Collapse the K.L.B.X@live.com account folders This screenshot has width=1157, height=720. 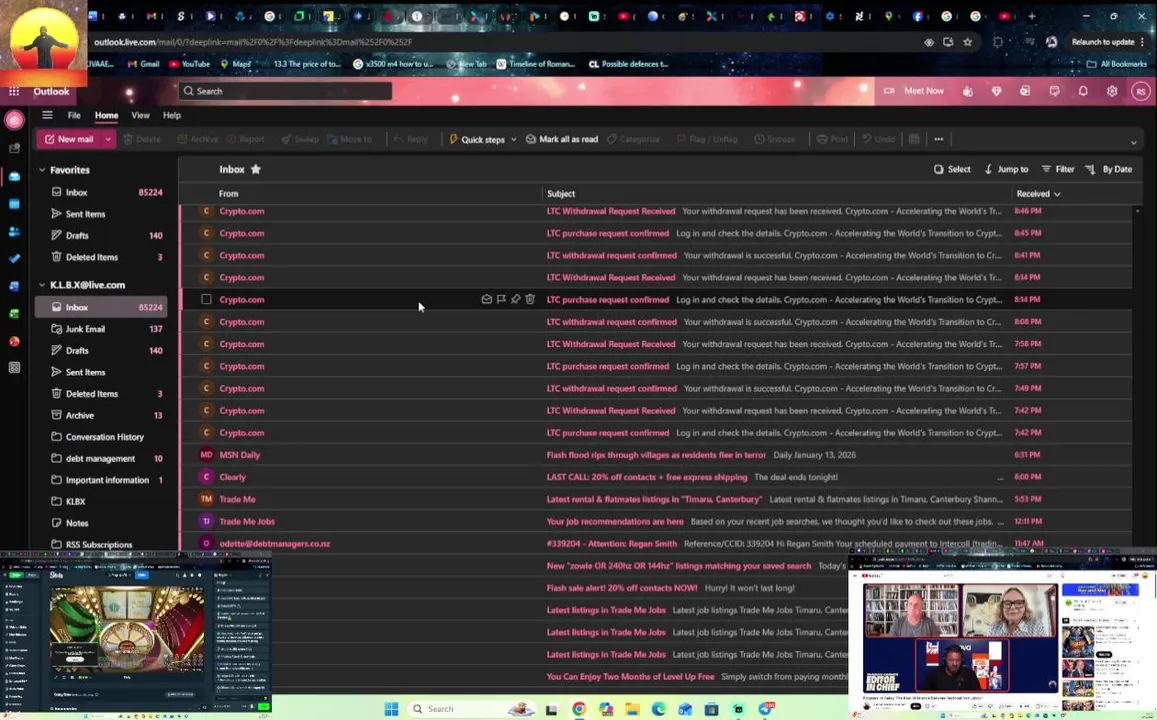[42, 285]
